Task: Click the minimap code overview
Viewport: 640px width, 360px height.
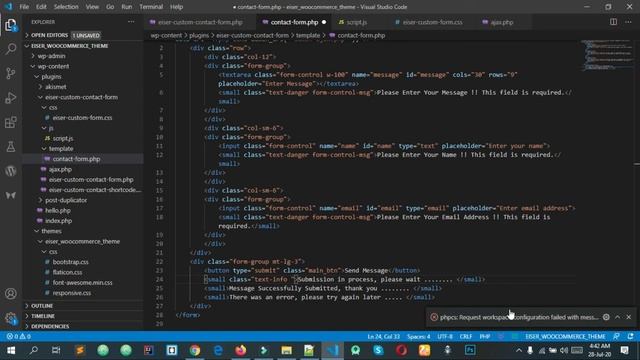Action: [607, 55]
